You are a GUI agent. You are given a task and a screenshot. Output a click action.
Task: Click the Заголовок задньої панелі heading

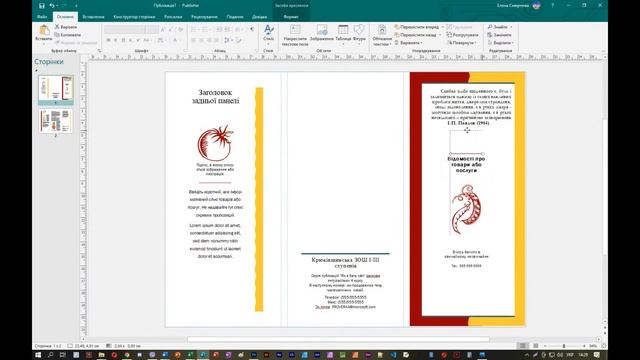pyautogui.click(x=216, y=96)
